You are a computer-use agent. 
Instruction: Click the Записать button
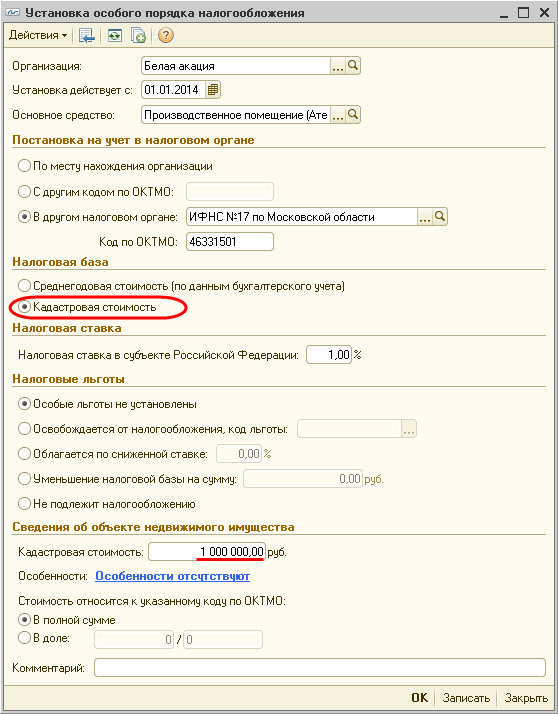466,698
